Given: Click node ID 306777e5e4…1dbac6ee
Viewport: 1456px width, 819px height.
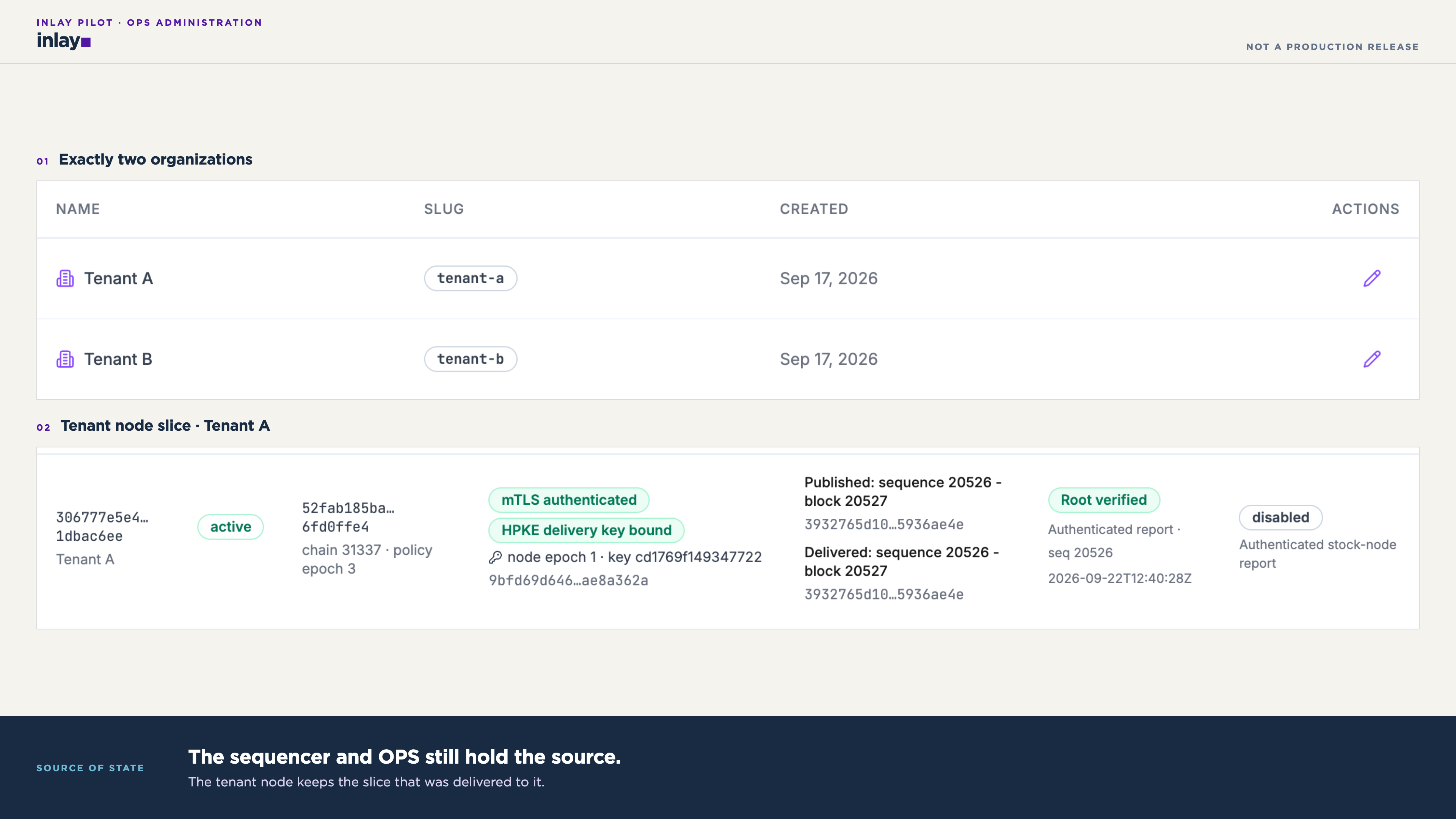Looking at the screenshot, I should (x=102, y=527).
